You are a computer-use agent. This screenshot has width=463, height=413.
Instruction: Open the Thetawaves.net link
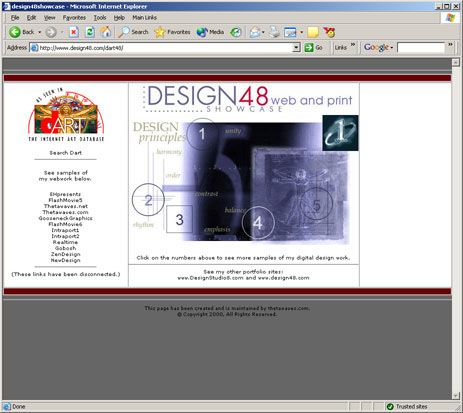tap(65, 206)
